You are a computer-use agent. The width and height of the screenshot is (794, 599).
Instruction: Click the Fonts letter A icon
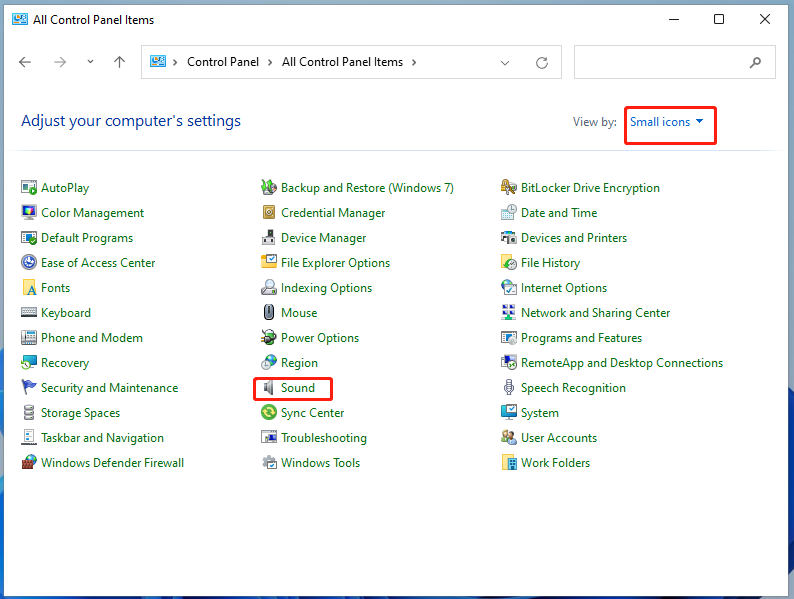click(x=29, y=288)
